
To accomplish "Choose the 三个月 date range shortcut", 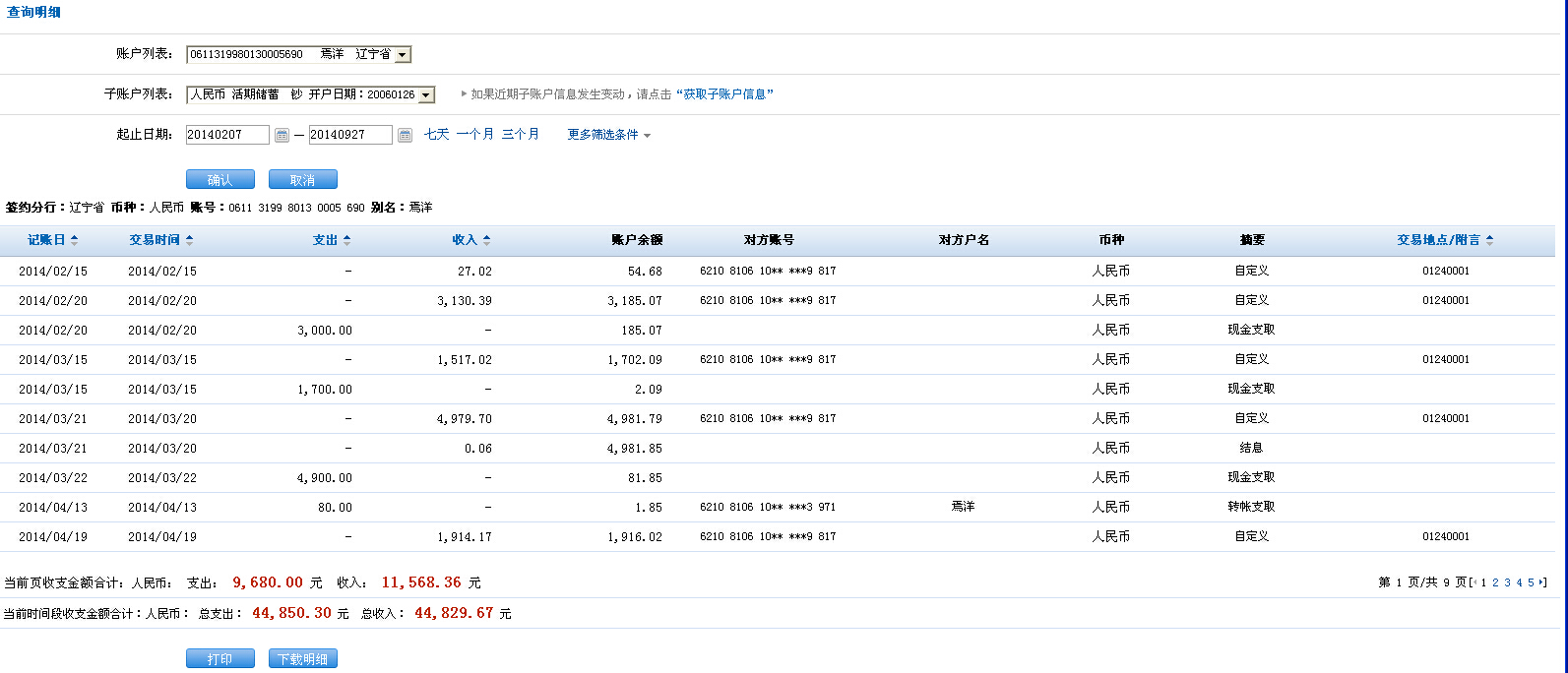I will [520, 135].
